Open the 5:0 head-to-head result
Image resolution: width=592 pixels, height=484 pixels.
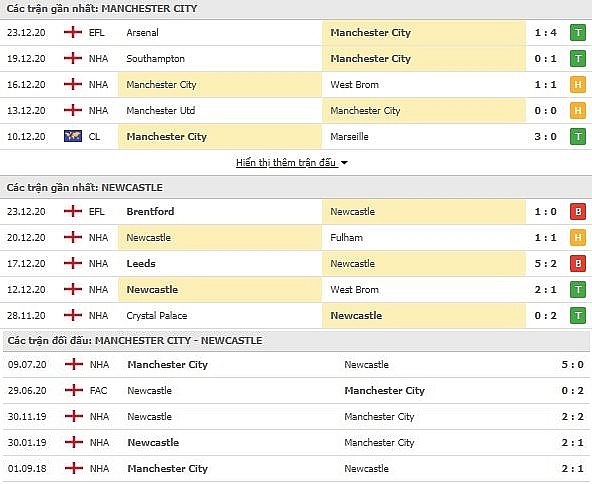click(x=572, y=365)
